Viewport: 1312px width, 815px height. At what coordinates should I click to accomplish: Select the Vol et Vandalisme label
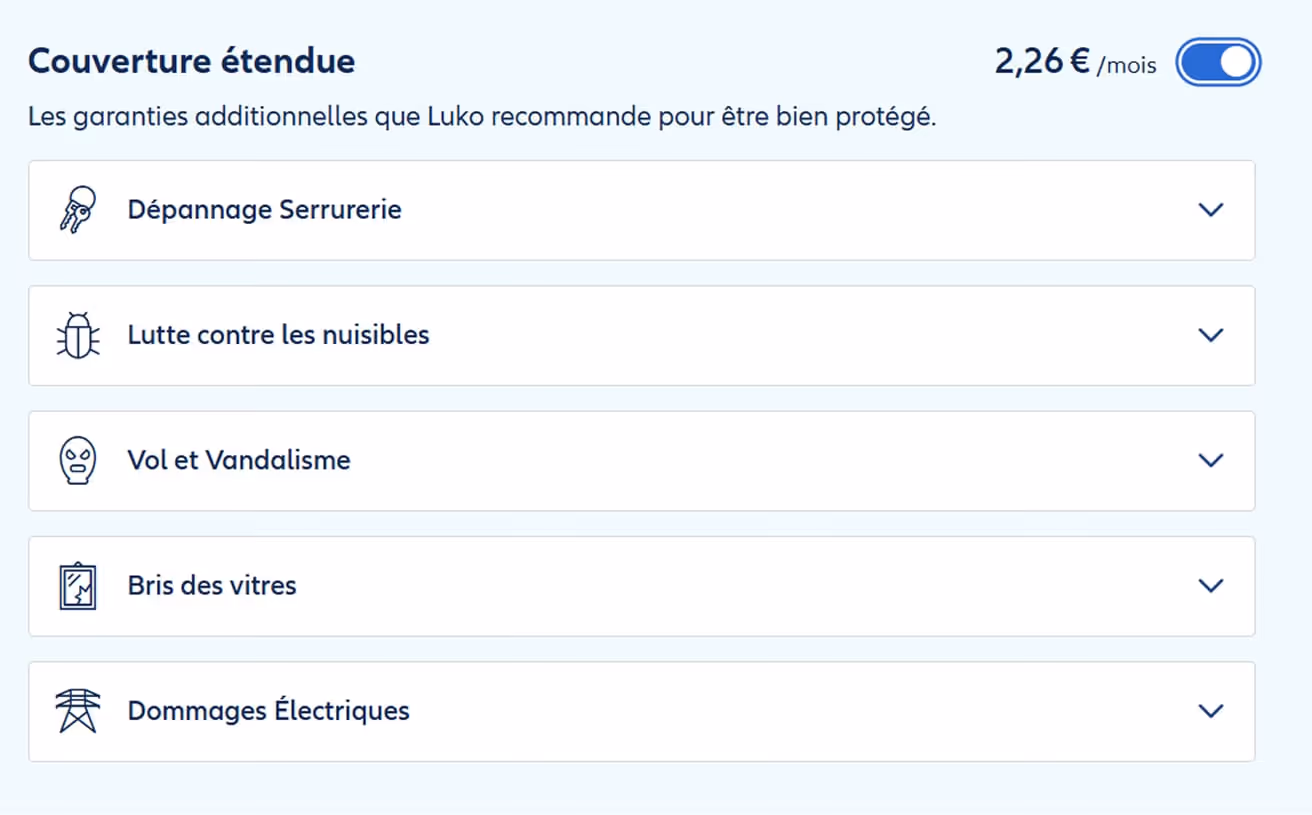238,461
